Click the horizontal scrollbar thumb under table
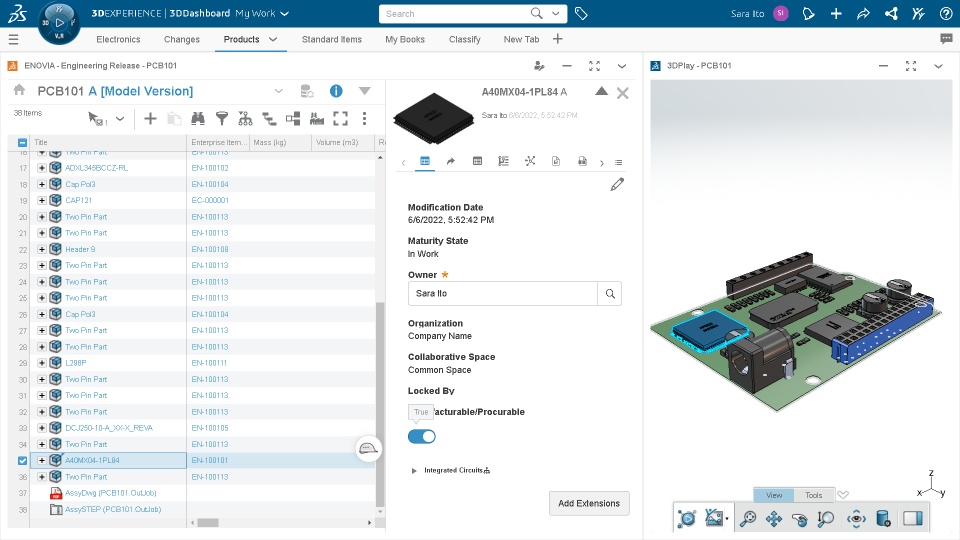This screenshot has width=960, height=540. pos(208,523)
